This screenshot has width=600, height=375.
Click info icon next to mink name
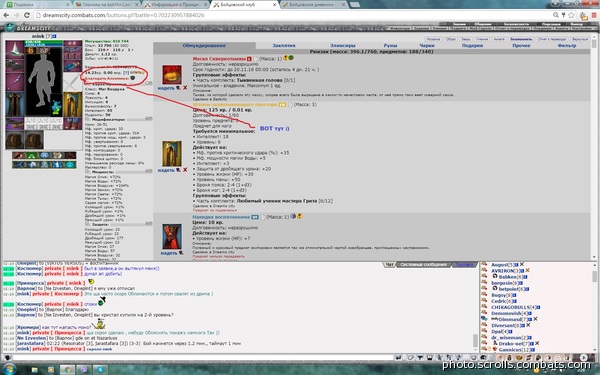(x=54, y=36)
